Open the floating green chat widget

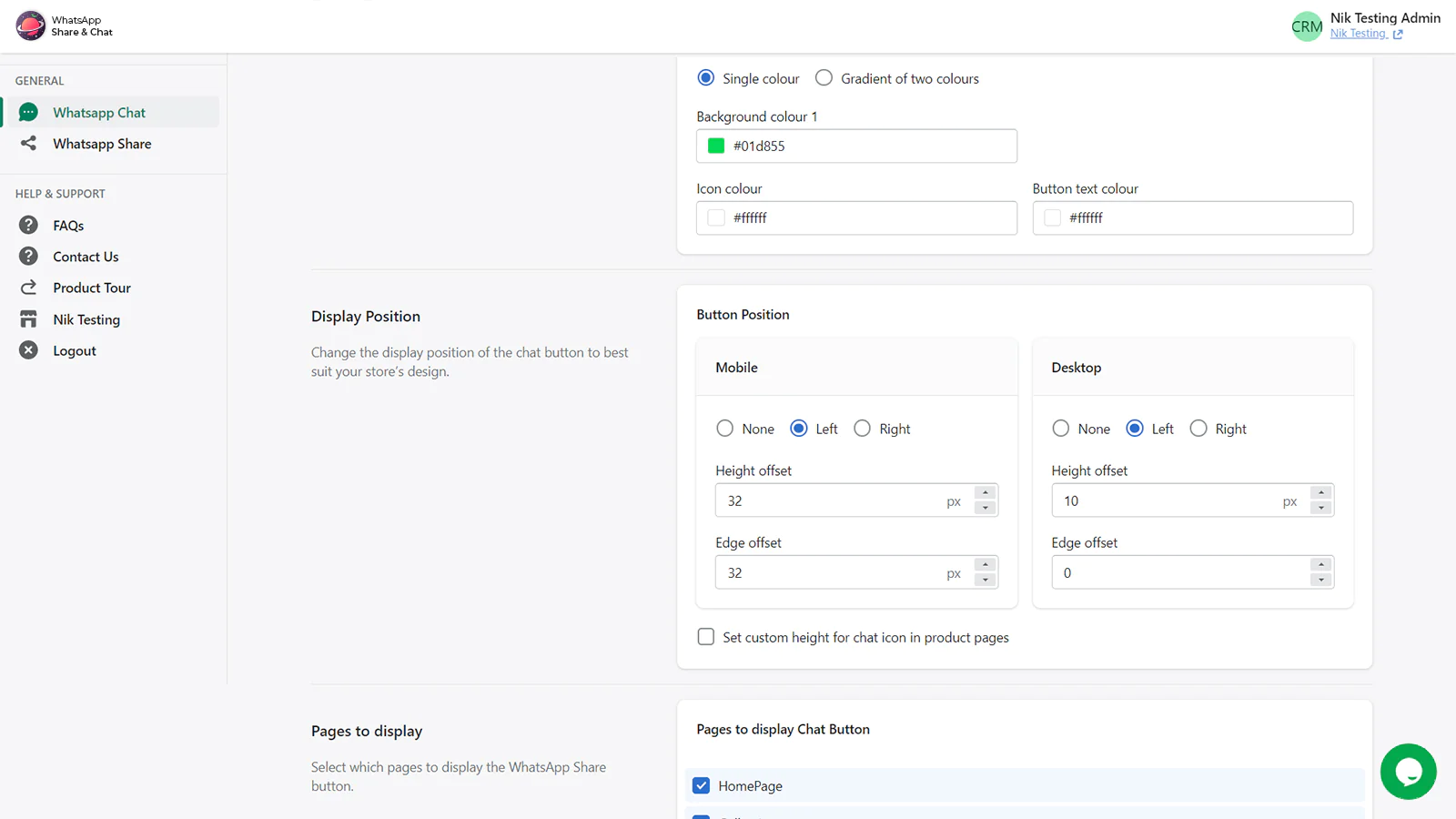point(1408,772)
